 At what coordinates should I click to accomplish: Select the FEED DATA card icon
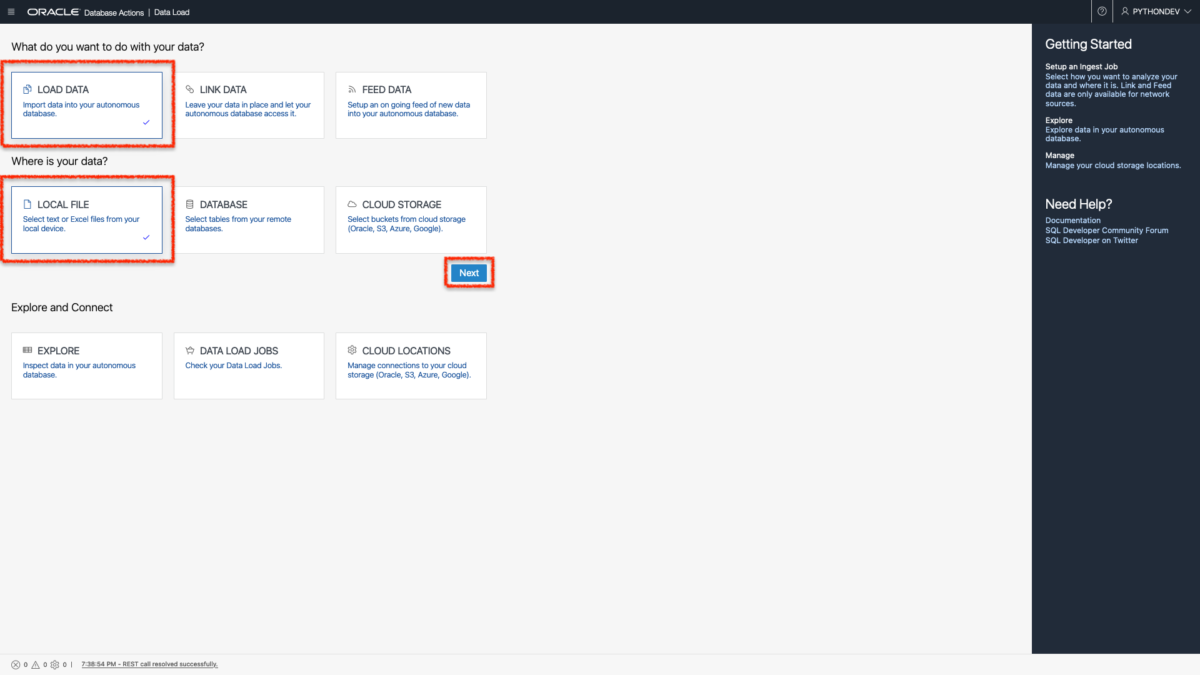click(x=352, y=89)
